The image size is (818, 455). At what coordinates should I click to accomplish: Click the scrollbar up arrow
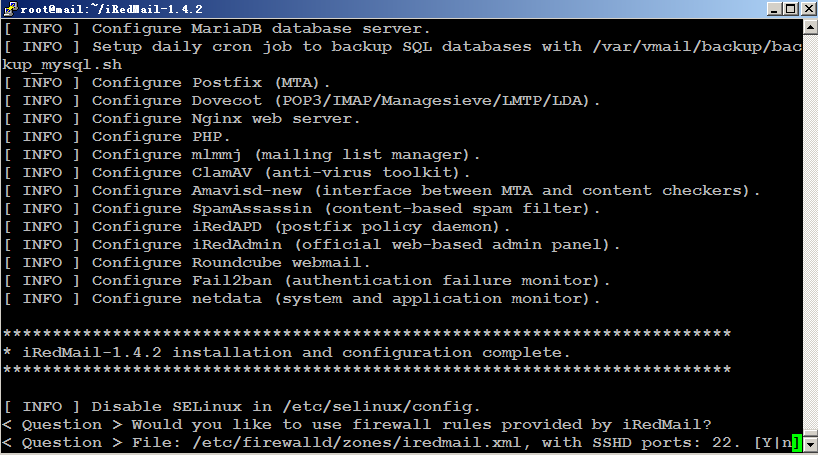(x=810, y=27)
